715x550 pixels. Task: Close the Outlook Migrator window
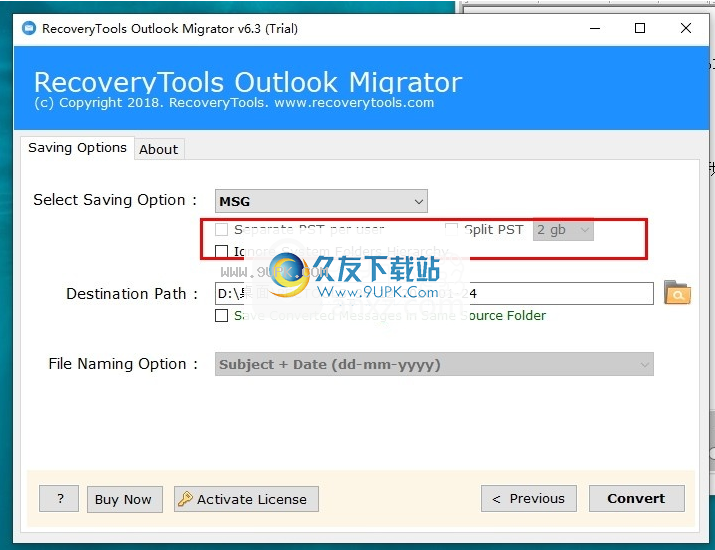click(685, 28)
